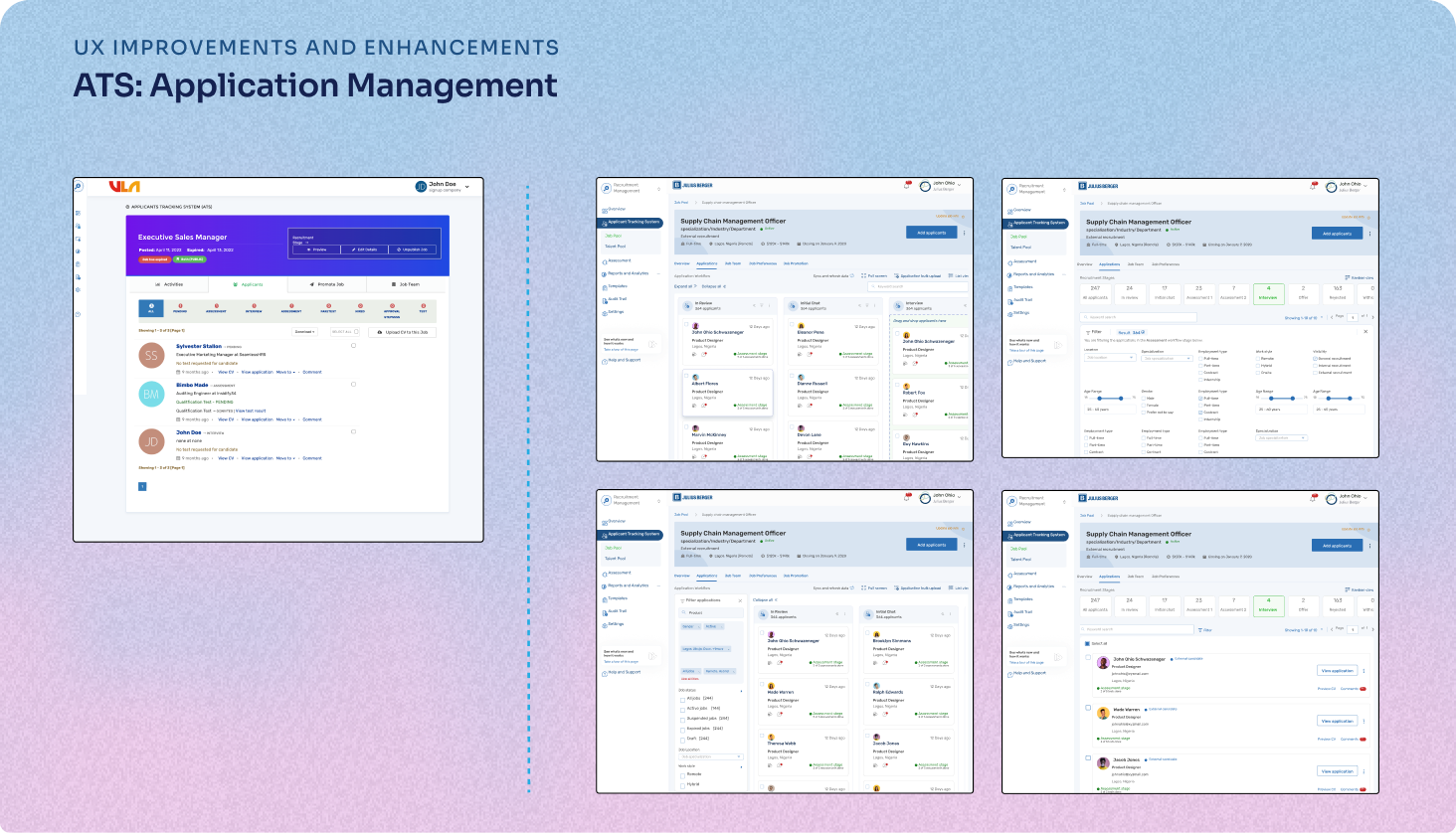This screenshot has width=1456, height=833.
Task: Click View test result link for Bimbo Made
Action: click(251, 411)
